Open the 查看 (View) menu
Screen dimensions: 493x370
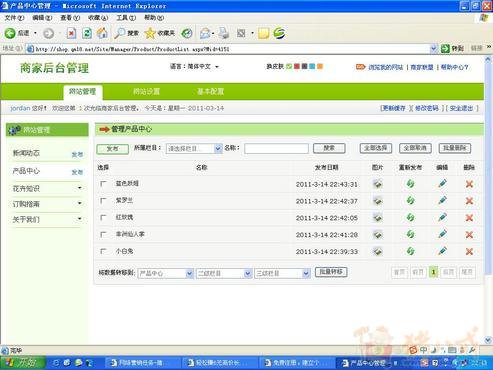point(70,17)
